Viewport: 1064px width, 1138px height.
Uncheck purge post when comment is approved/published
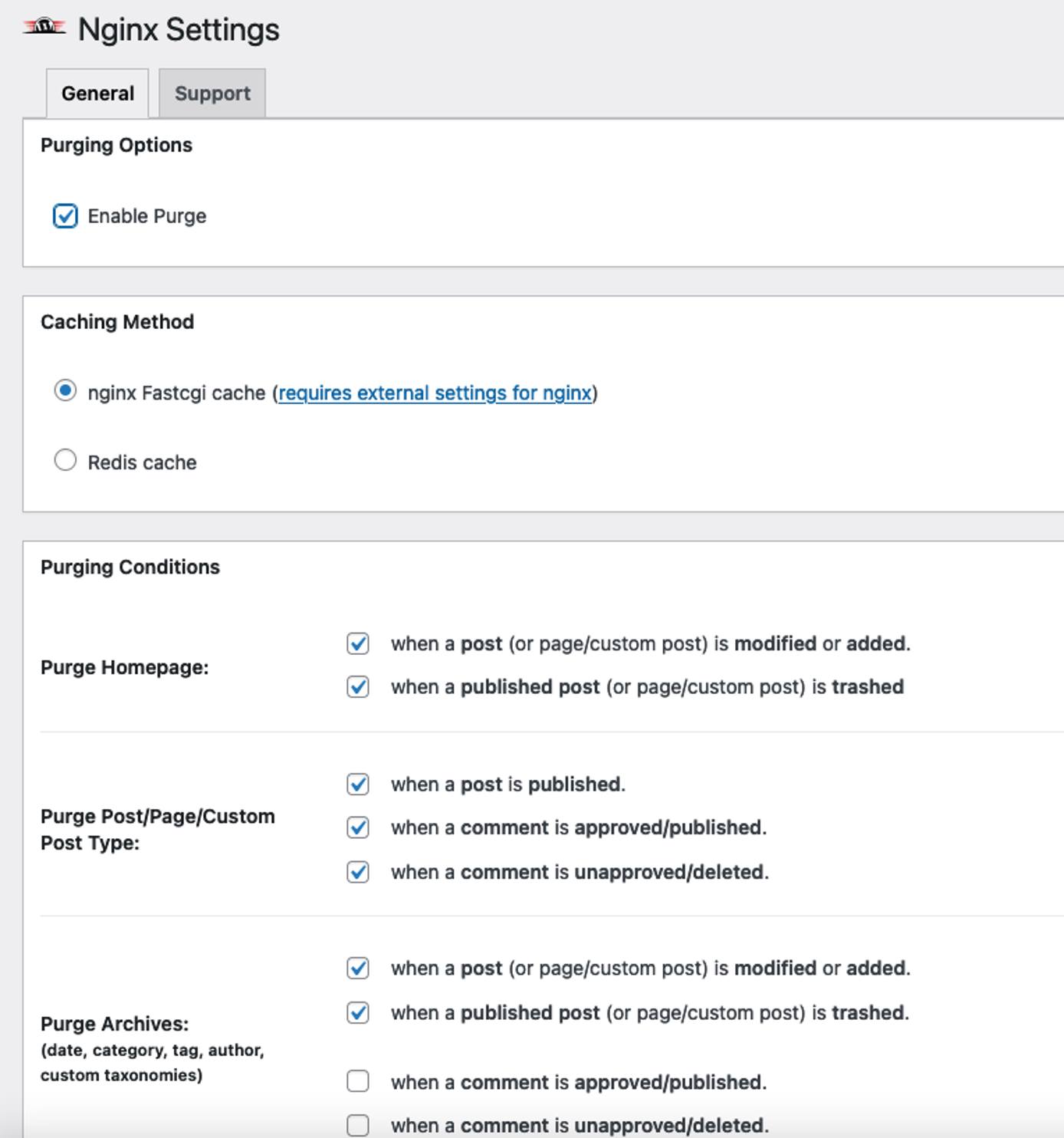(357, 828)
